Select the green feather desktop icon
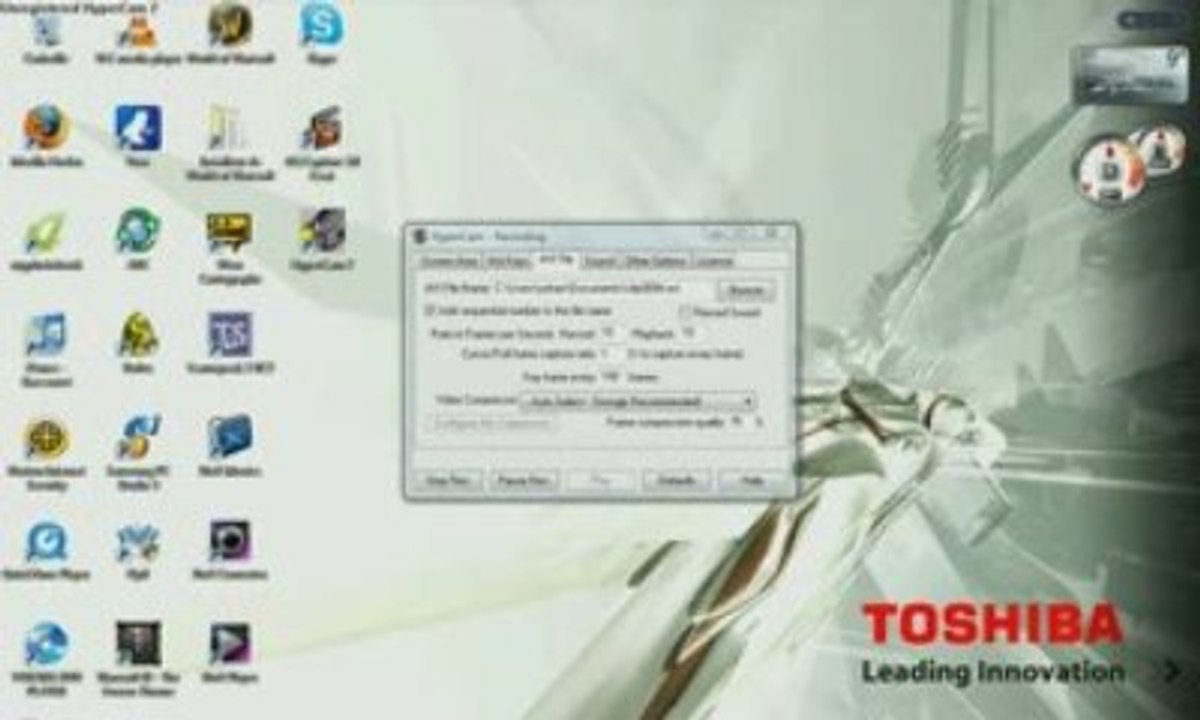The image size is (1200, 720). pos(46,240)
